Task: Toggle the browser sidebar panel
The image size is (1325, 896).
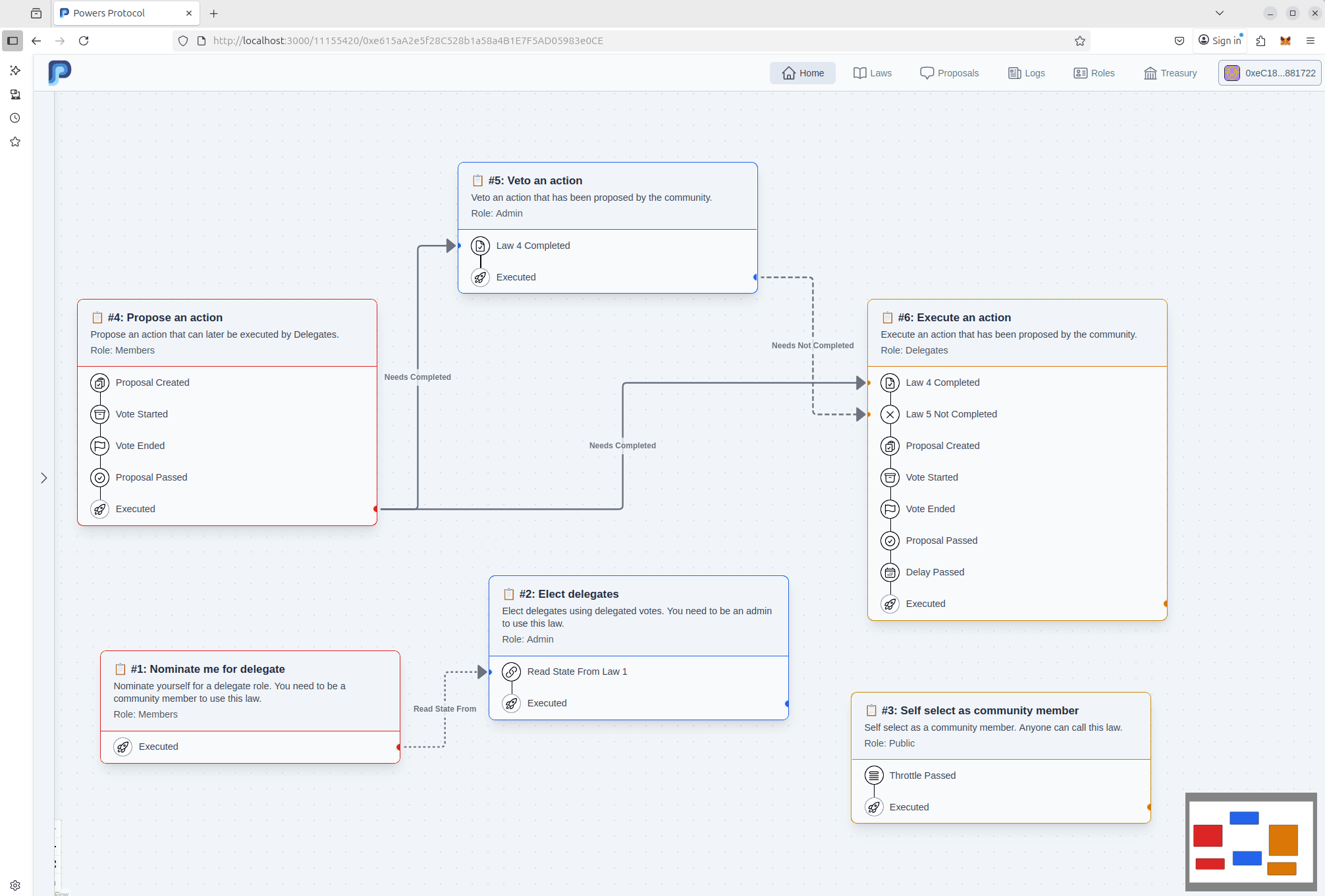Action: tap(13, 41)
